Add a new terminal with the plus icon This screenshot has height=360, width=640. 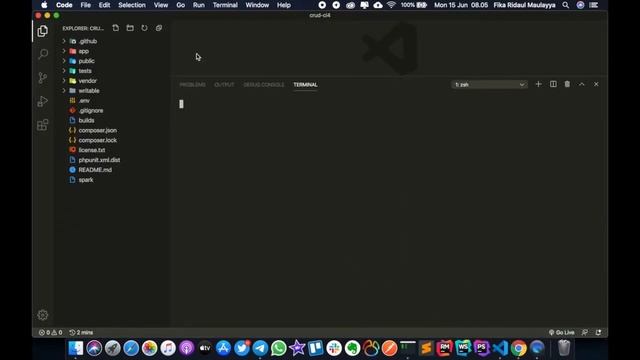(538, 84)
